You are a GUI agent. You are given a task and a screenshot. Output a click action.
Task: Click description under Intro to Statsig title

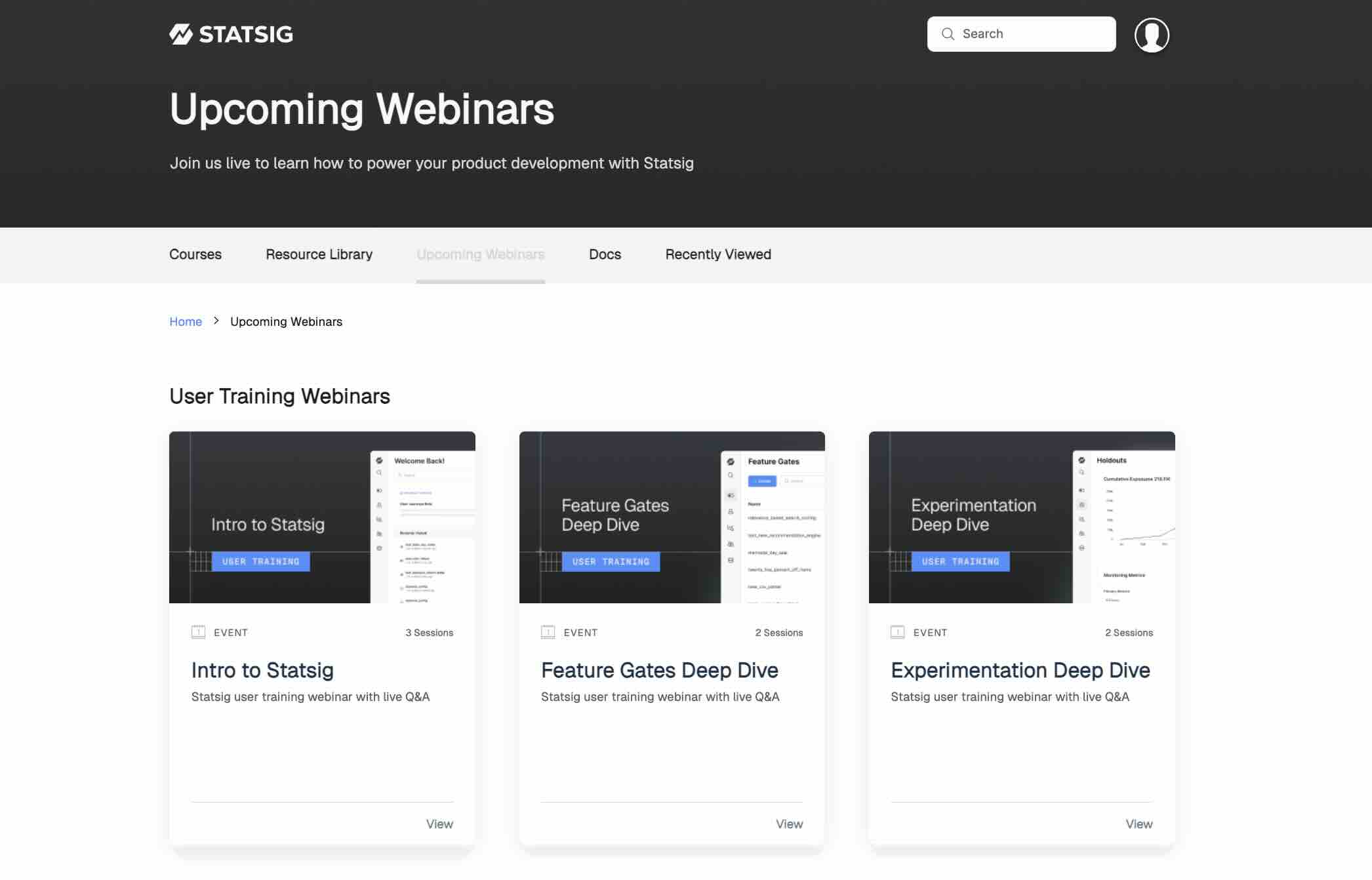[310, 697]
